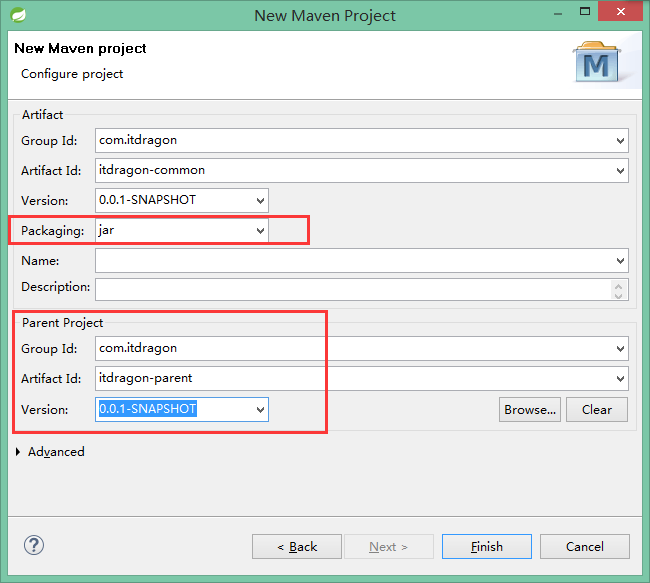Click the Browse... button
Screen dimensions: 650x583
[530, 410]
